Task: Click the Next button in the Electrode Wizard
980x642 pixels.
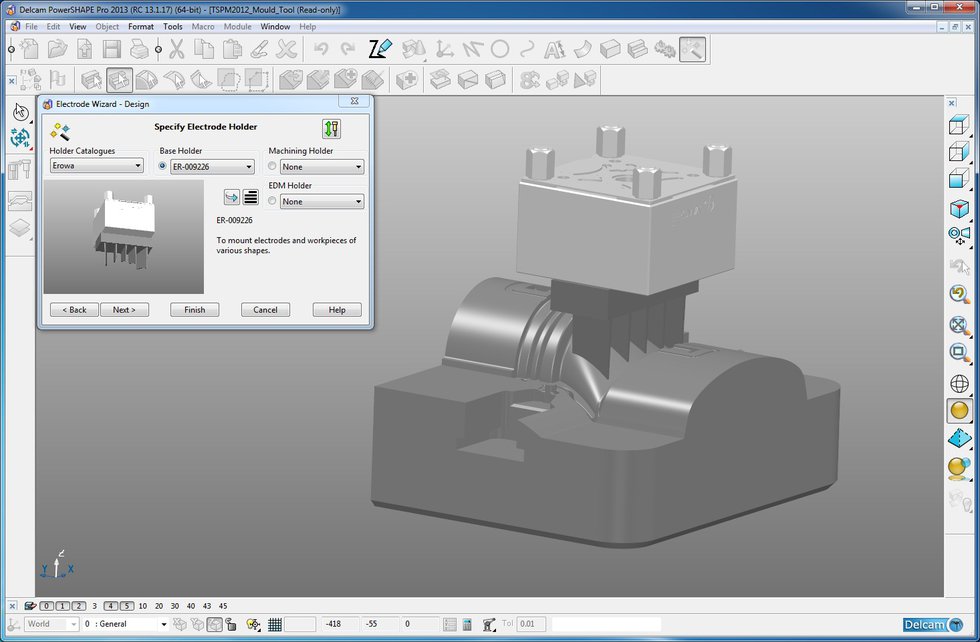Action: pyautogui.click(x=124, y=310)
